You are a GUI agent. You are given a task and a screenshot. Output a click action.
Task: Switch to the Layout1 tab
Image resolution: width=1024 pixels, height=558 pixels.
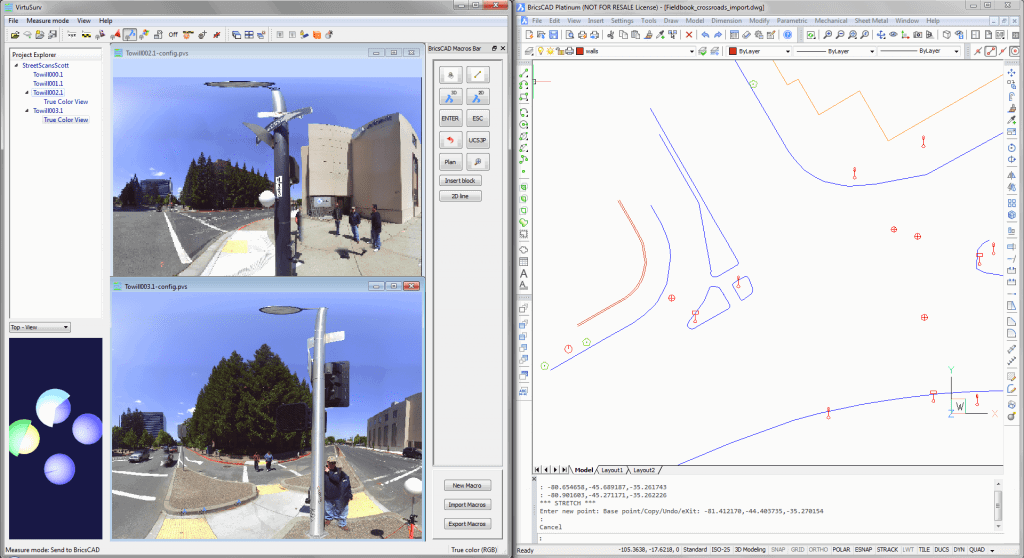click(x=611, y=470)
